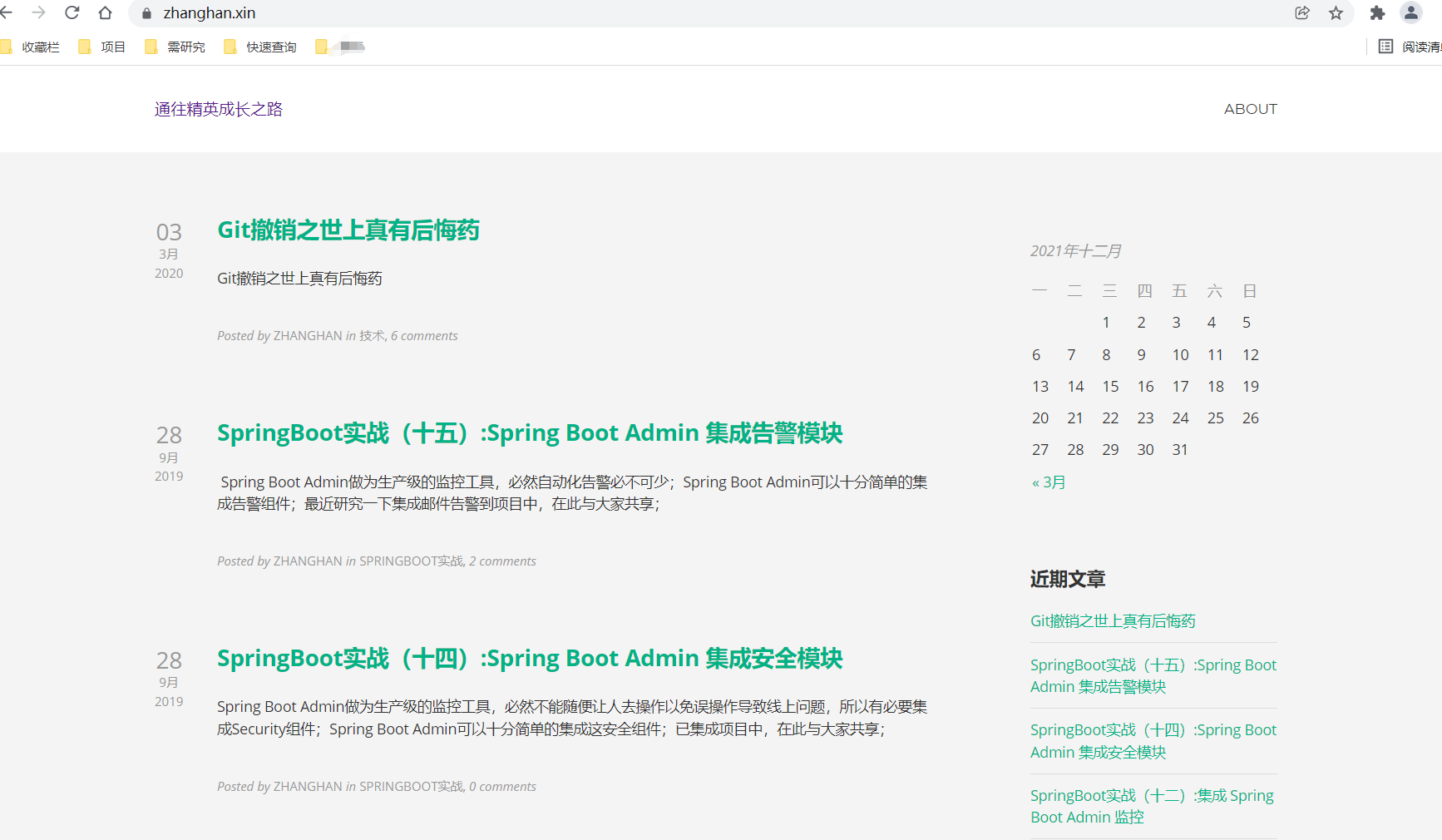This screenshot has width=1442, height=840.
Task: Open 2 comments on the 十五 post
Action: click(502, 561)
